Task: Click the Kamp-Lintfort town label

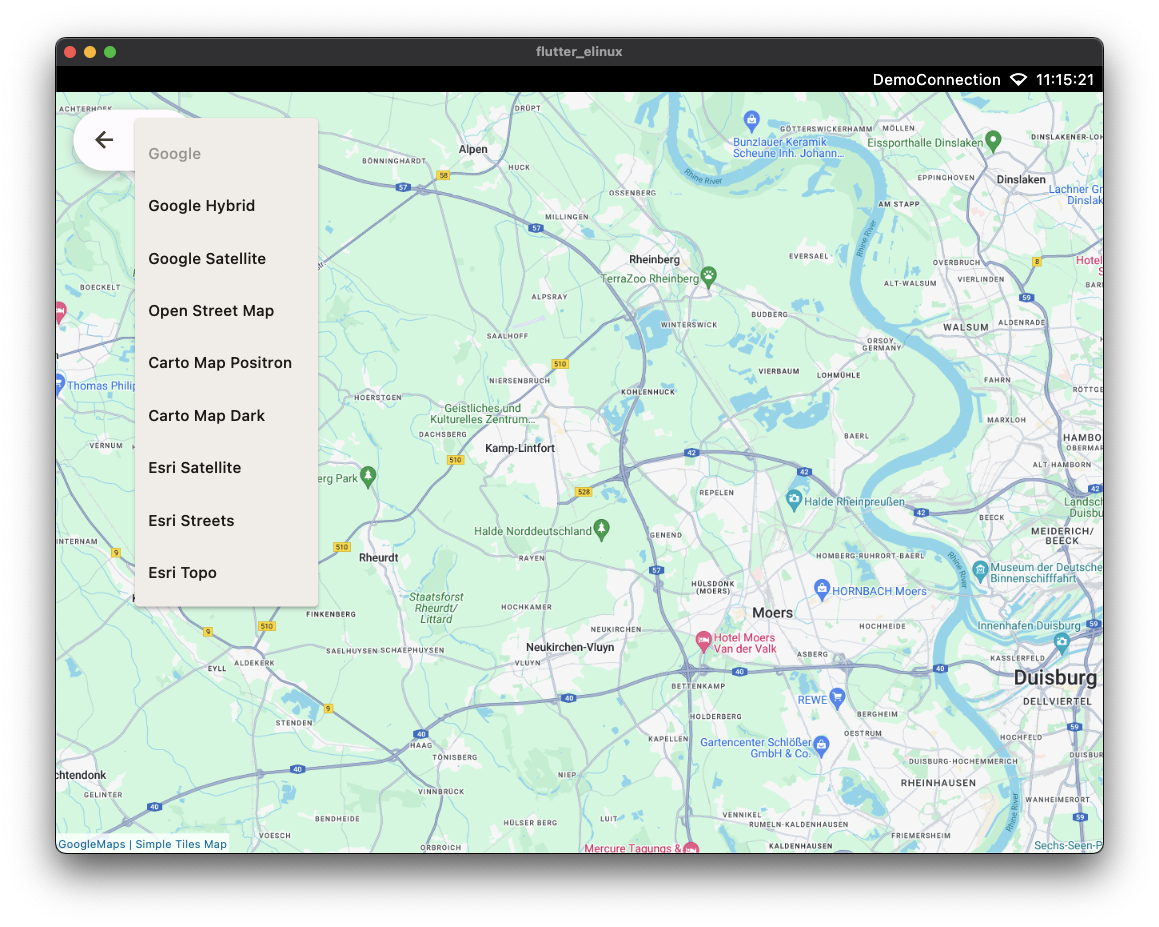Action: 520,448
